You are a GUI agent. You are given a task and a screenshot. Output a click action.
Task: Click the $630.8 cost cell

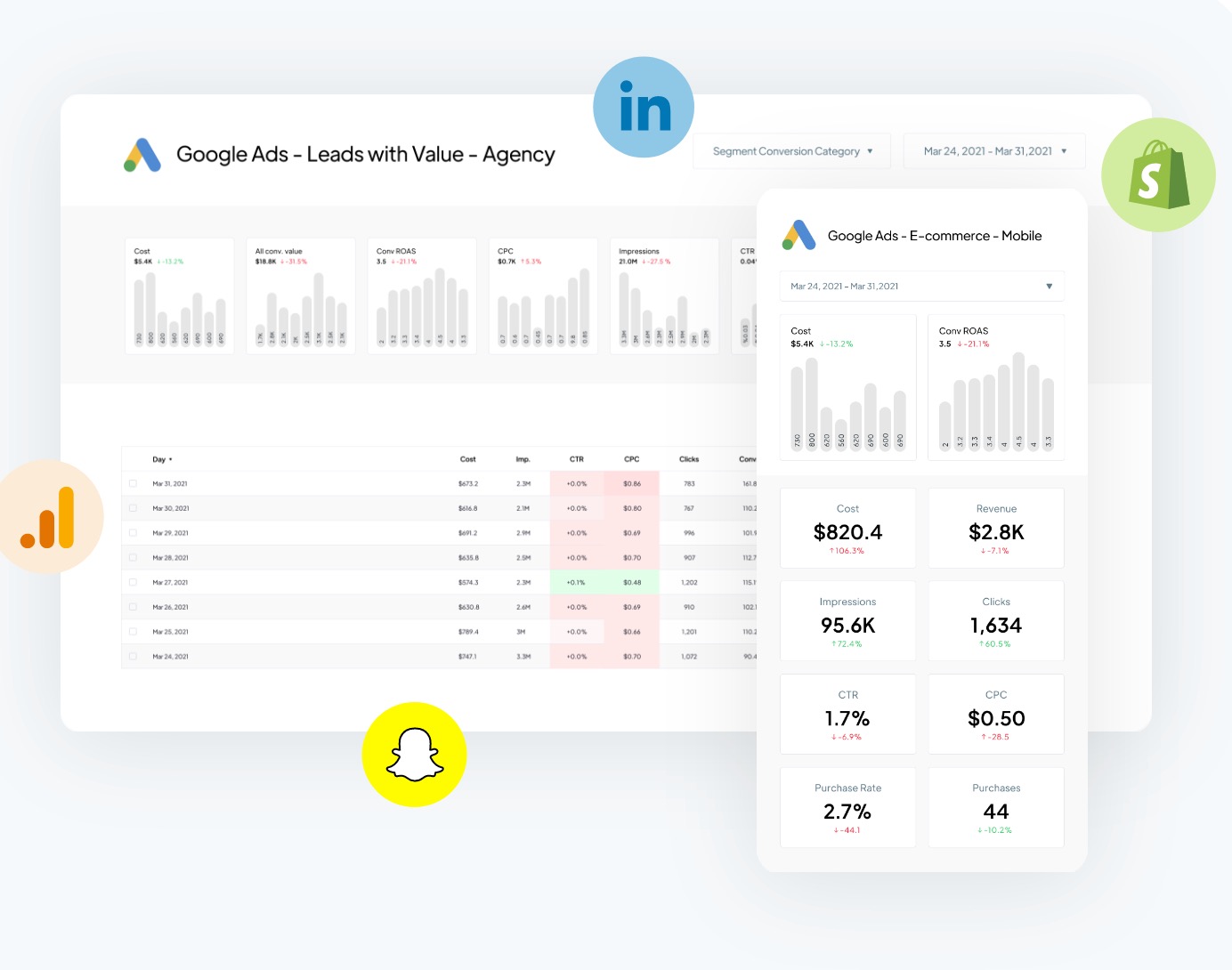pos(468,607)
